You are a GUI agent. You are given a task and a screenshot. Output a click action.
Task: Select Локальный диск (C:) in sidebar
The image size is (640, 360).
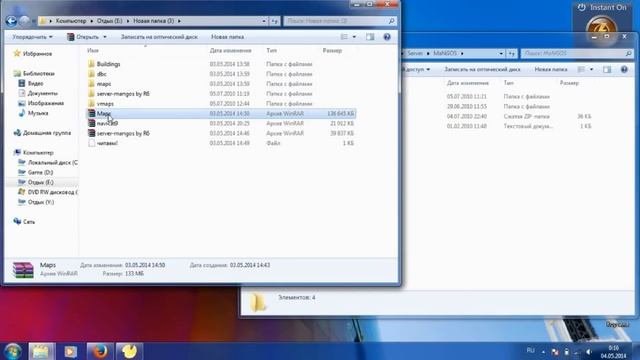[x=48, y=162]
